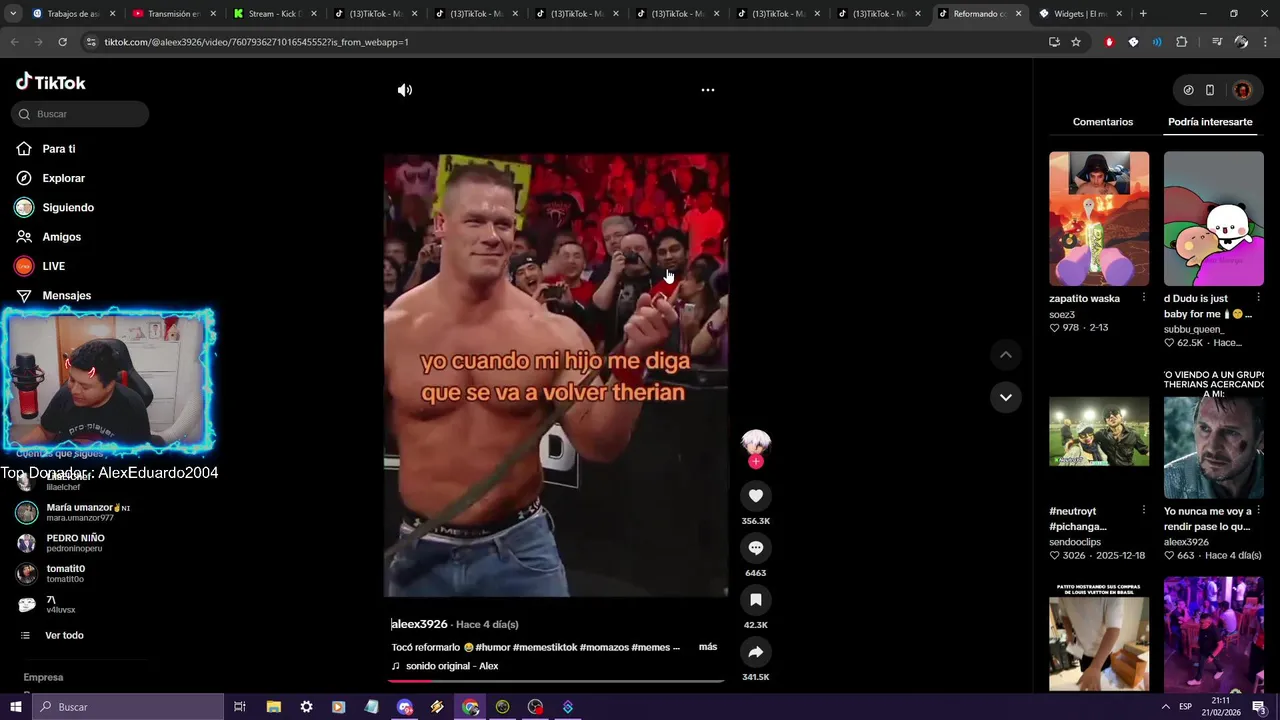Open Mensajes in the sidebar

(x=66, y=296)
